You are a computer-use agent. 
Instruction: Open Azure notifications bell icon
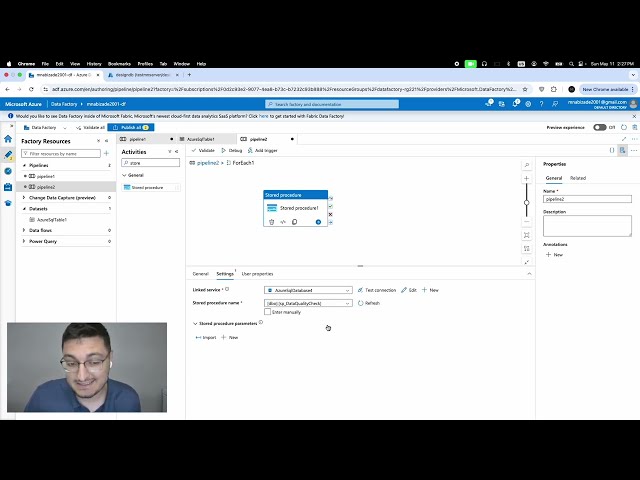tap(516, 104)
